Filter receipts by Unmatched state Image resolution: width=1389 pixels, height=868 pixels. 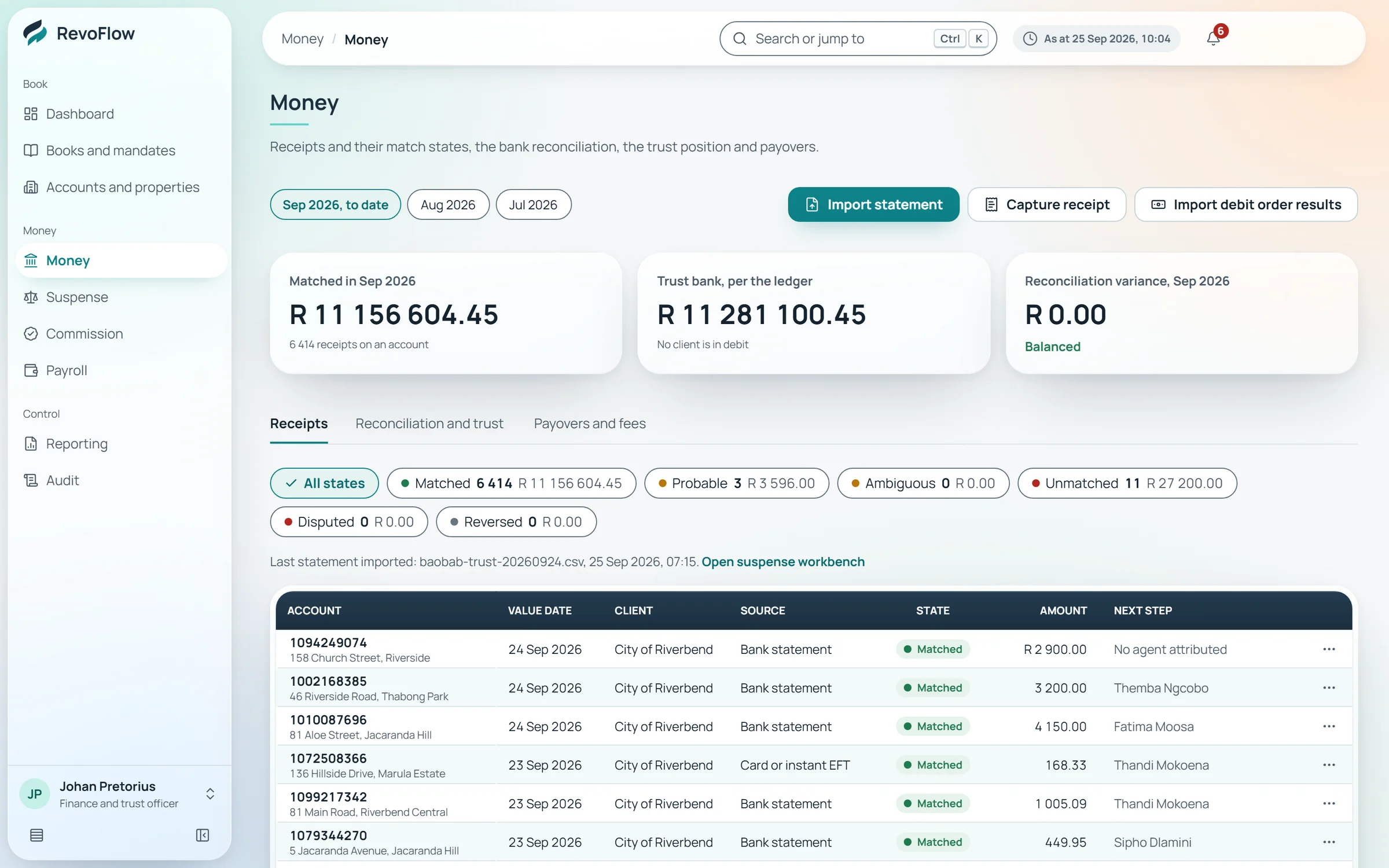pos(1127,483)
